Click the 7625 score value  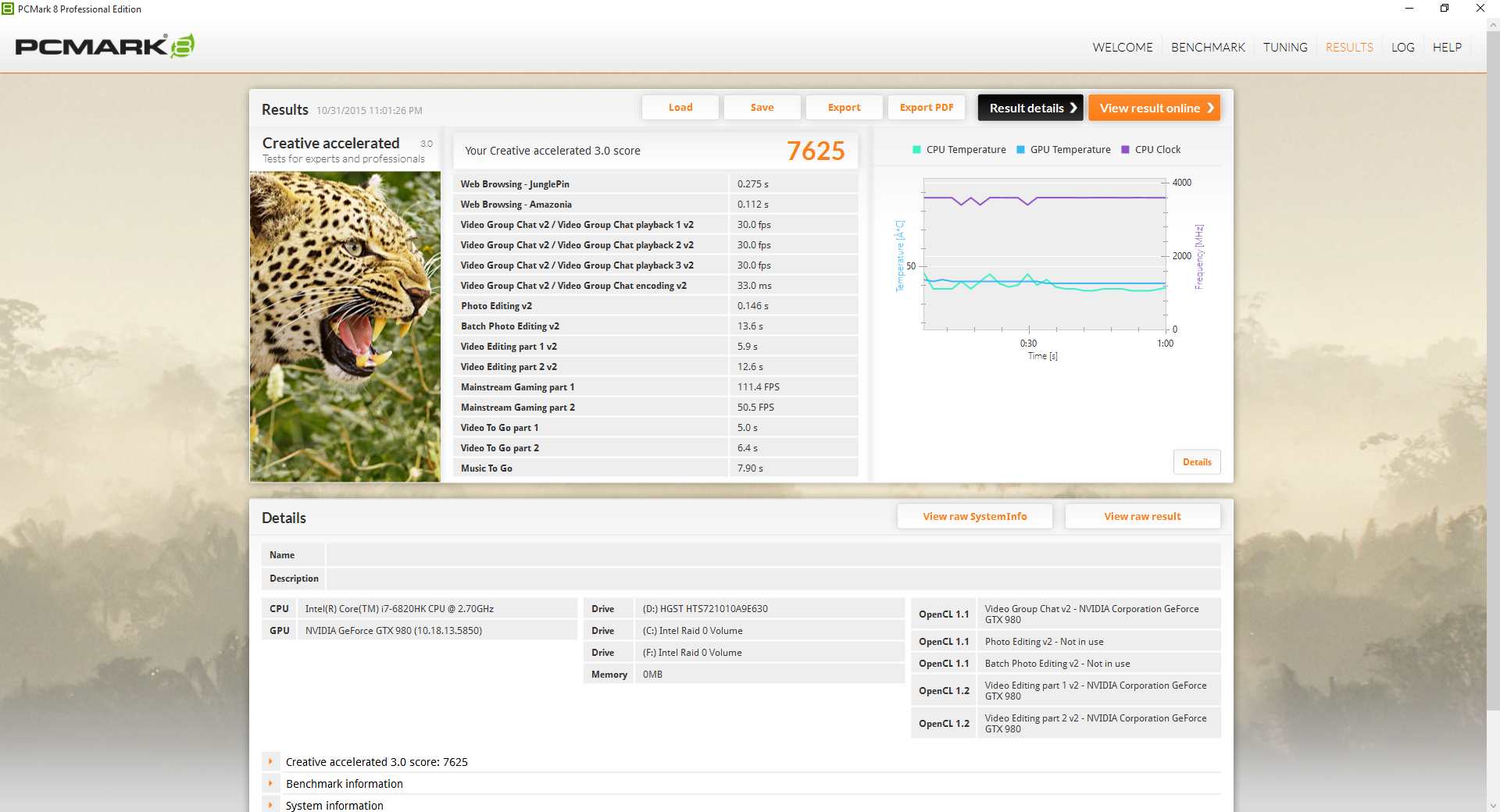(x=816, y=151)
